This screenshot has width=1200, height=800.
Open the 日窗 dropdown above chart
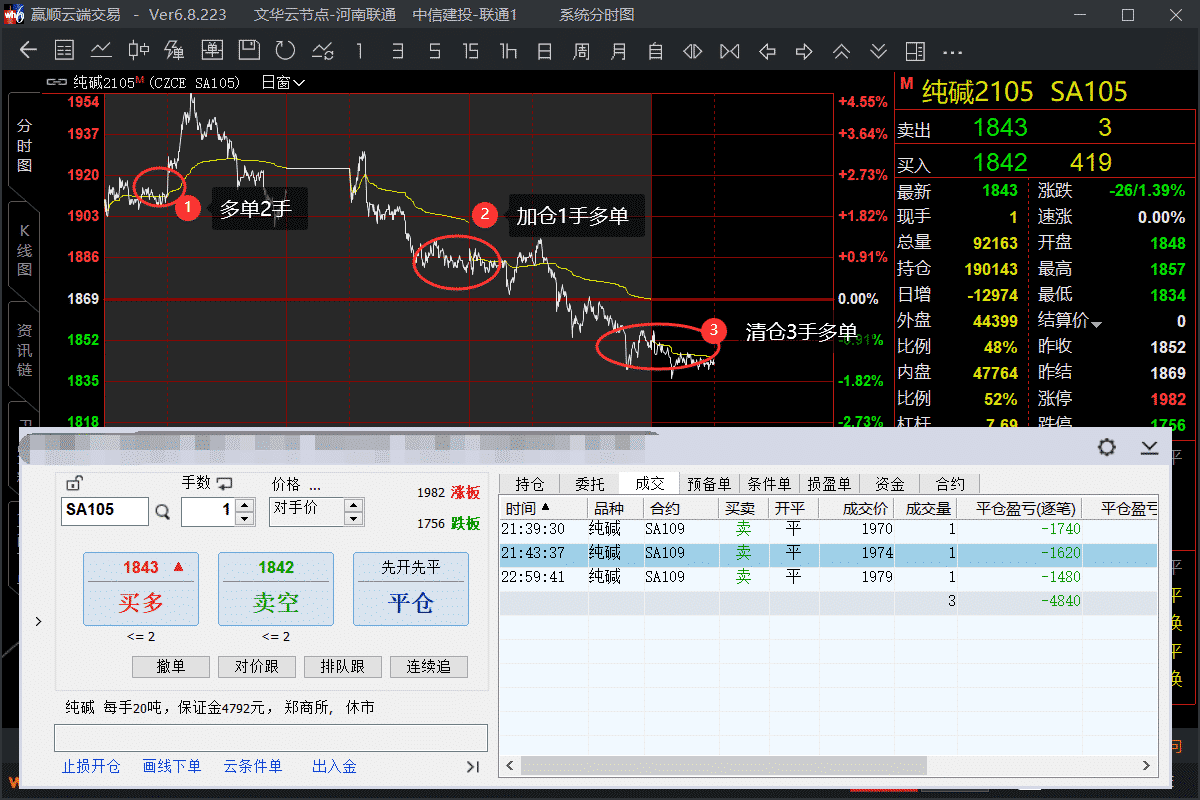coord(283,83)
